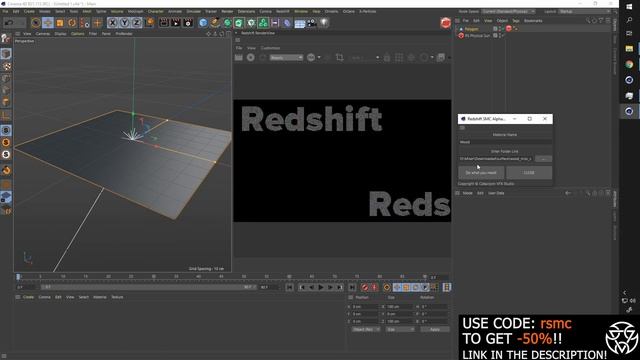Click the coordinate system icon after Z

149,23
